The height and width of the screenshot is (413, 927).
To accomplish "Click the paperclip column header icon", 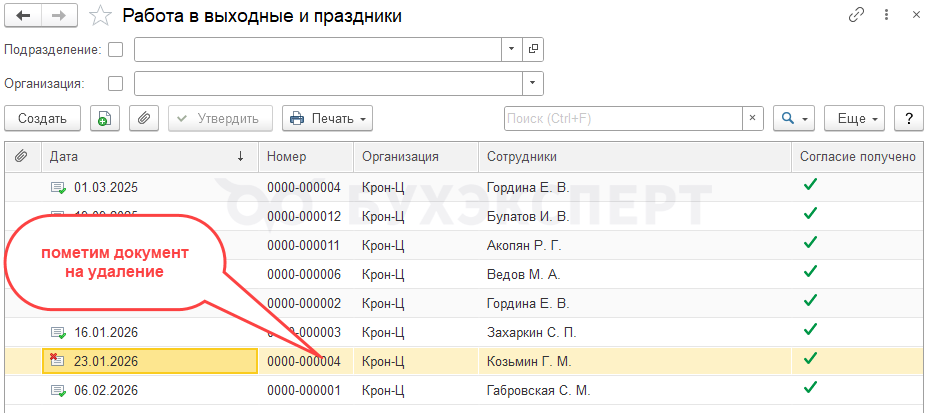I will pos(21,157).
